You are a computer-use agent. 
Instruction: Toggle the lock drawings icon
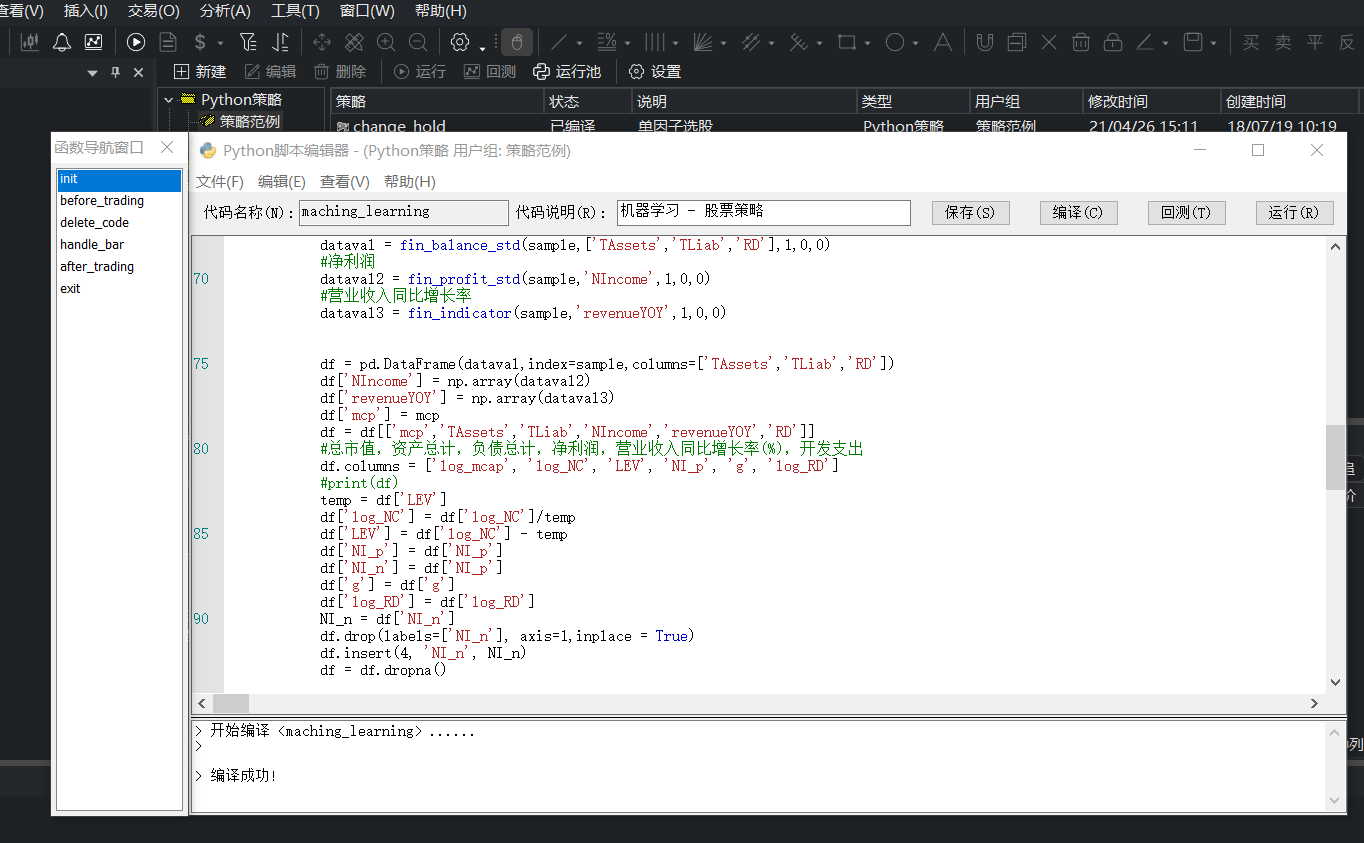[x=1113, y=42]
